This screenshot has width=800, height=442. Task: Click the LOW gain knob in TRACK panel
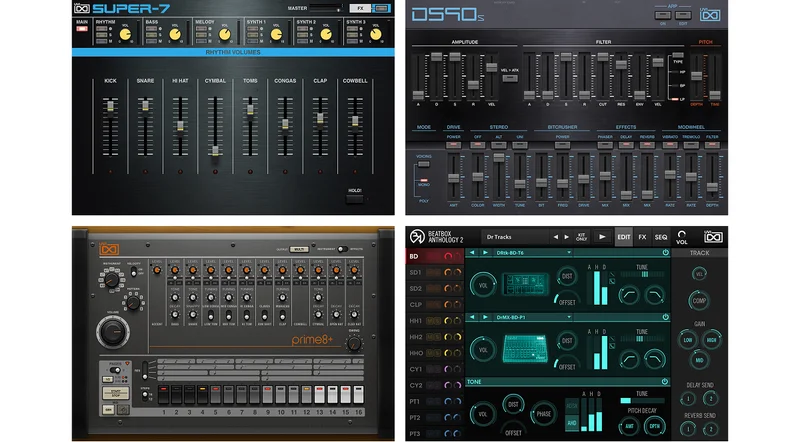[x=688, y=339]
